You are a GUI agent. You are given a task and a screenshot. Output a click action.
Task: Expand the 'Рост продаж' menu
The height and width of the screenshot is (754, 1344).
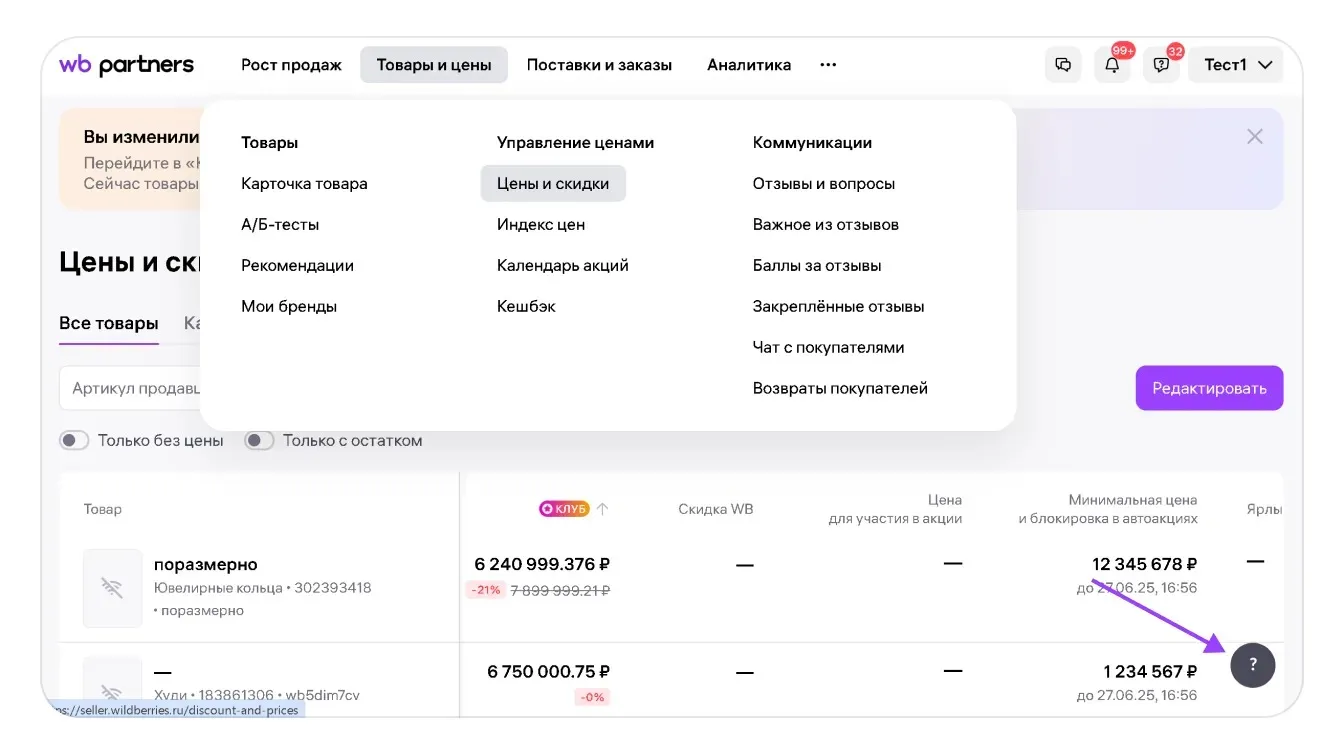click(x=291, y=65)
